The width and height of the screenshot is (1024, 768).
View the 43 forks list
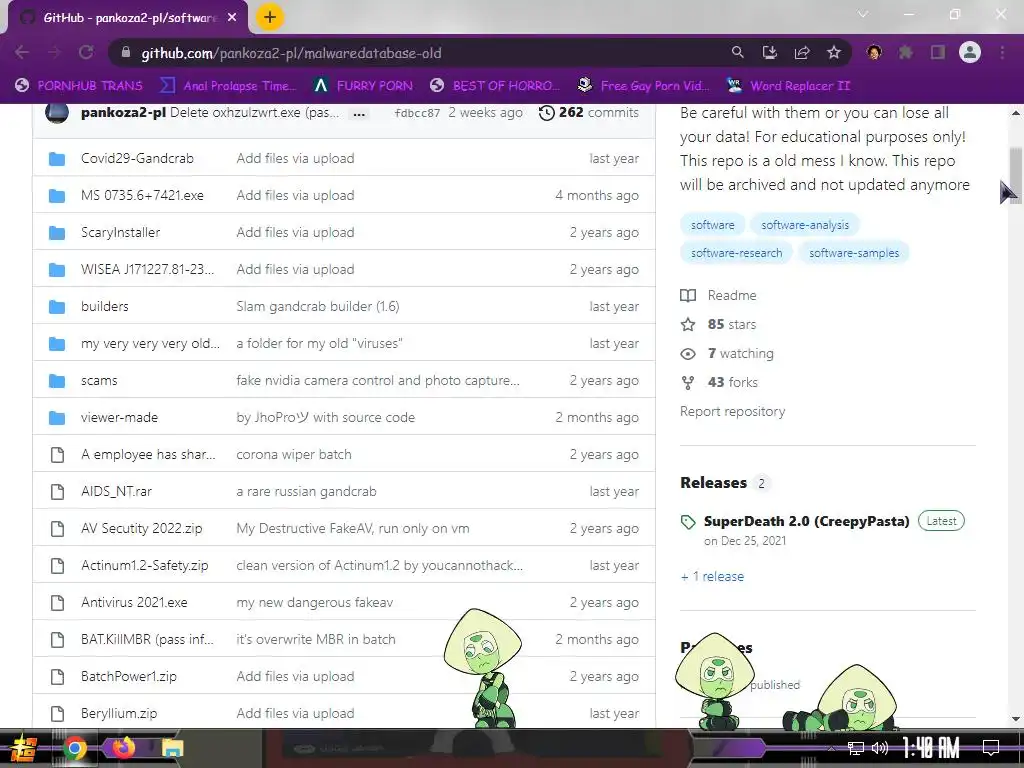pyautogui.click(x=719, y=383)
